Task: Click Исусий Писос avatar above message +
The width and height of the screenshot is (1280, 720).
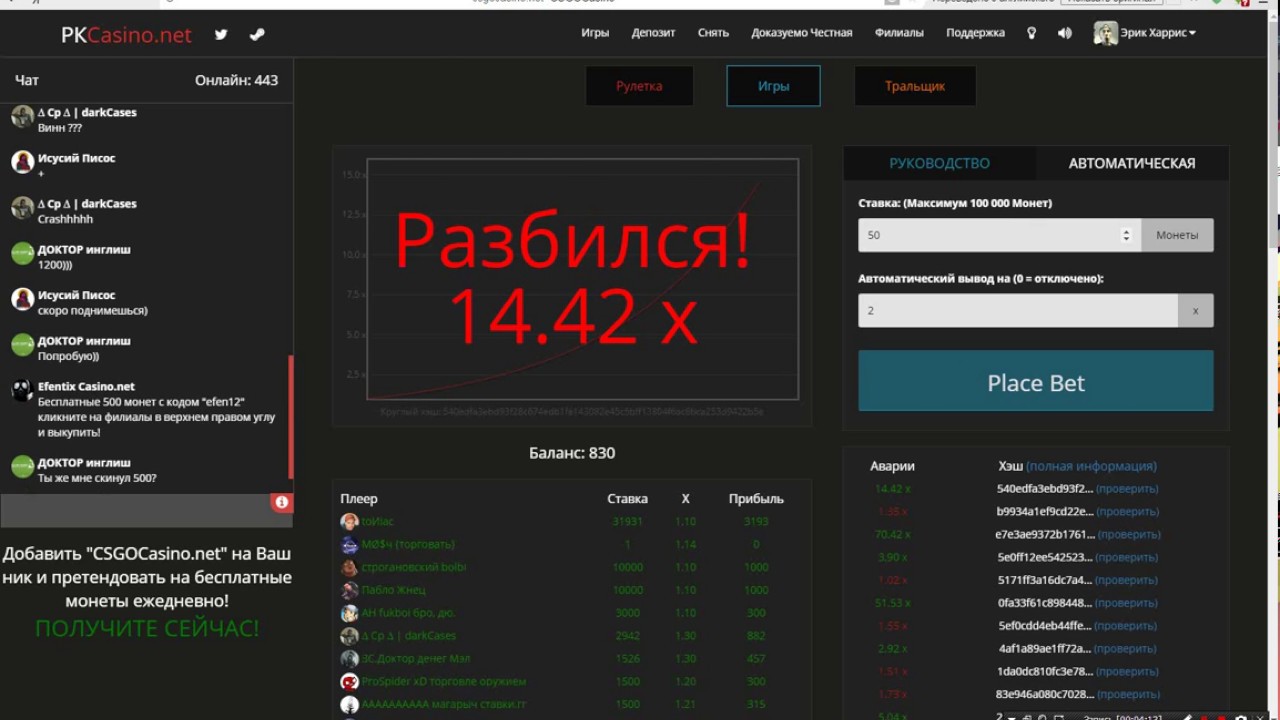Action: [22, 162]
